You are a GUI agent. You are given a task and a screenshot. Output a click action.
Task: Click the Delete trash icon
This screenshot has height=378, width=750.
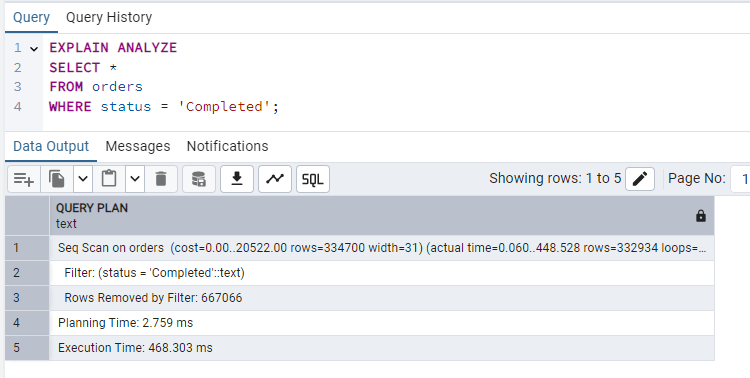point(161,179)
